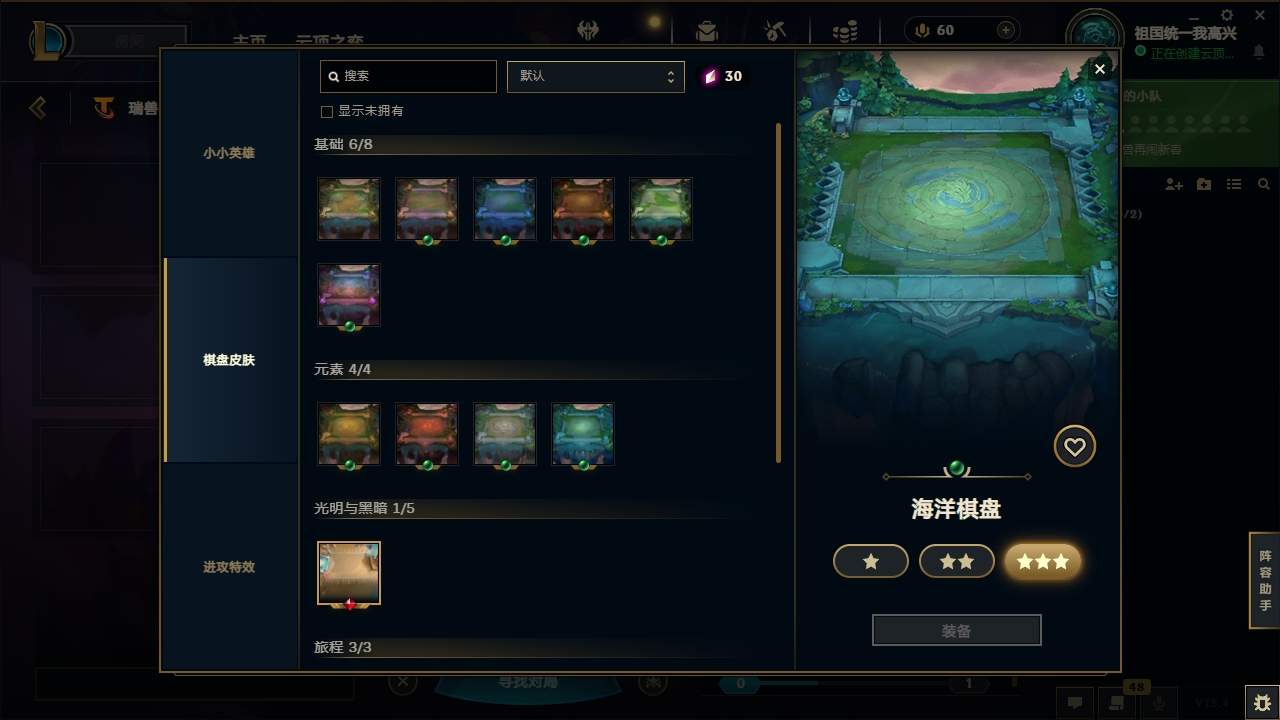Click the 装备 equip button

(957, 631)
